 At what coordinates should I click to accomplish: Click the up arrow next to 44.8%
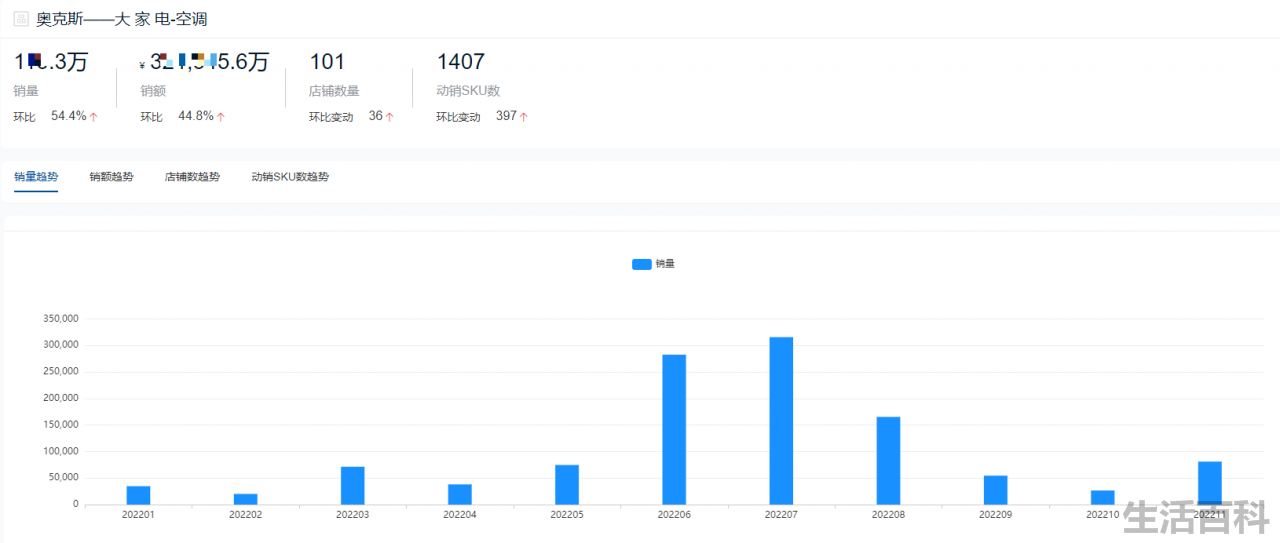[x=221, y=117]
